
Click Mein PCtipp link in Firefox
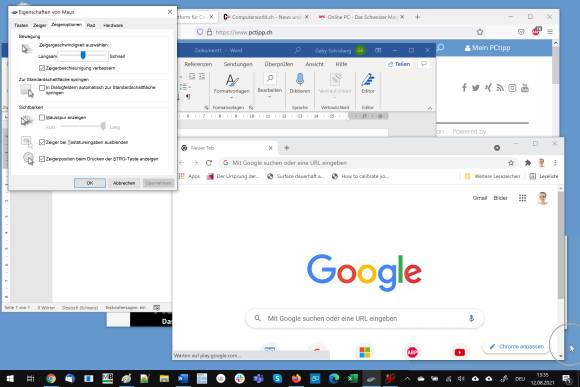[487, 48]
